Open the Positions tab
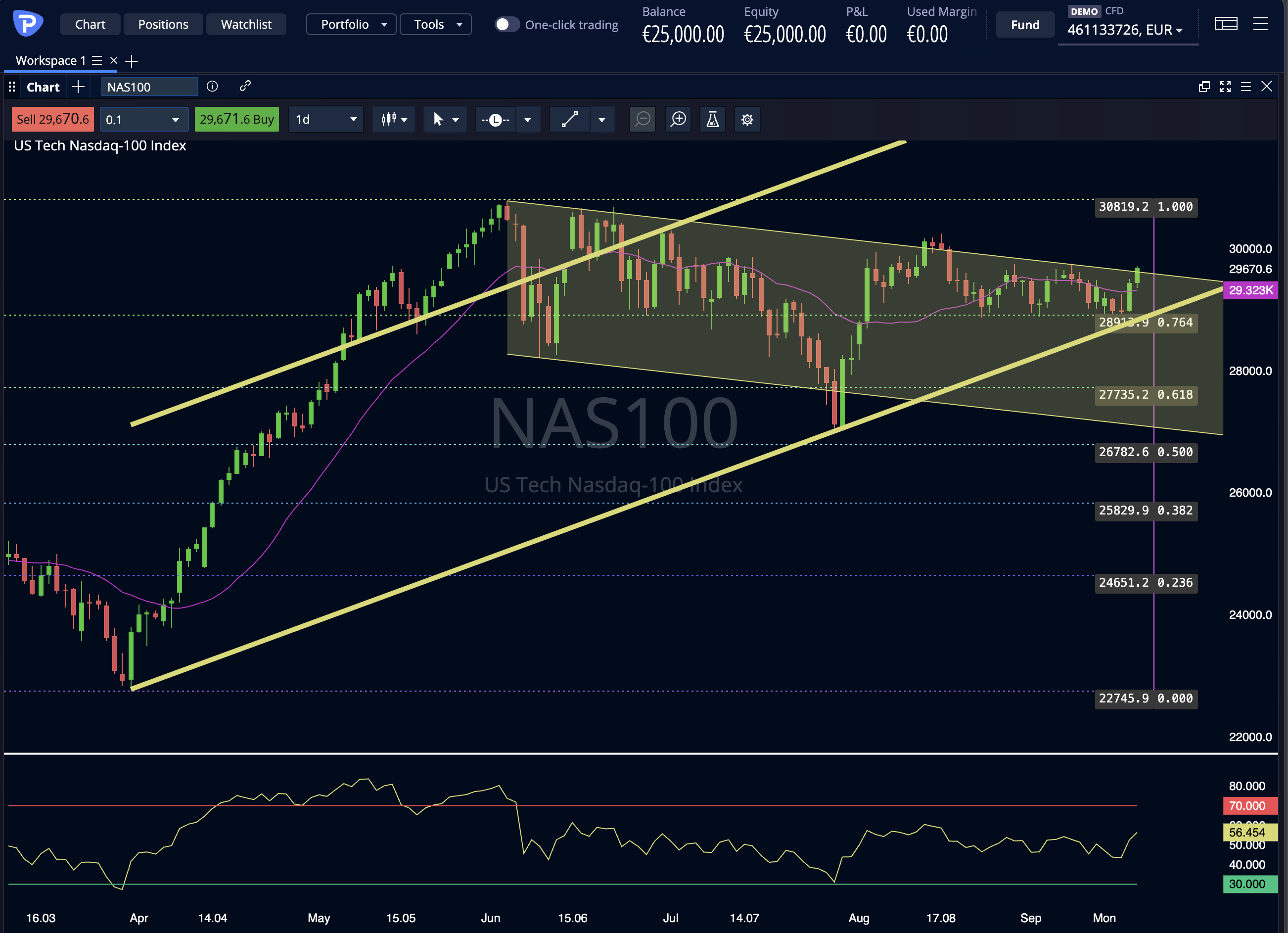Image resolution: width=1288 pixels, height=933 pixels. [x=163, y=24]
